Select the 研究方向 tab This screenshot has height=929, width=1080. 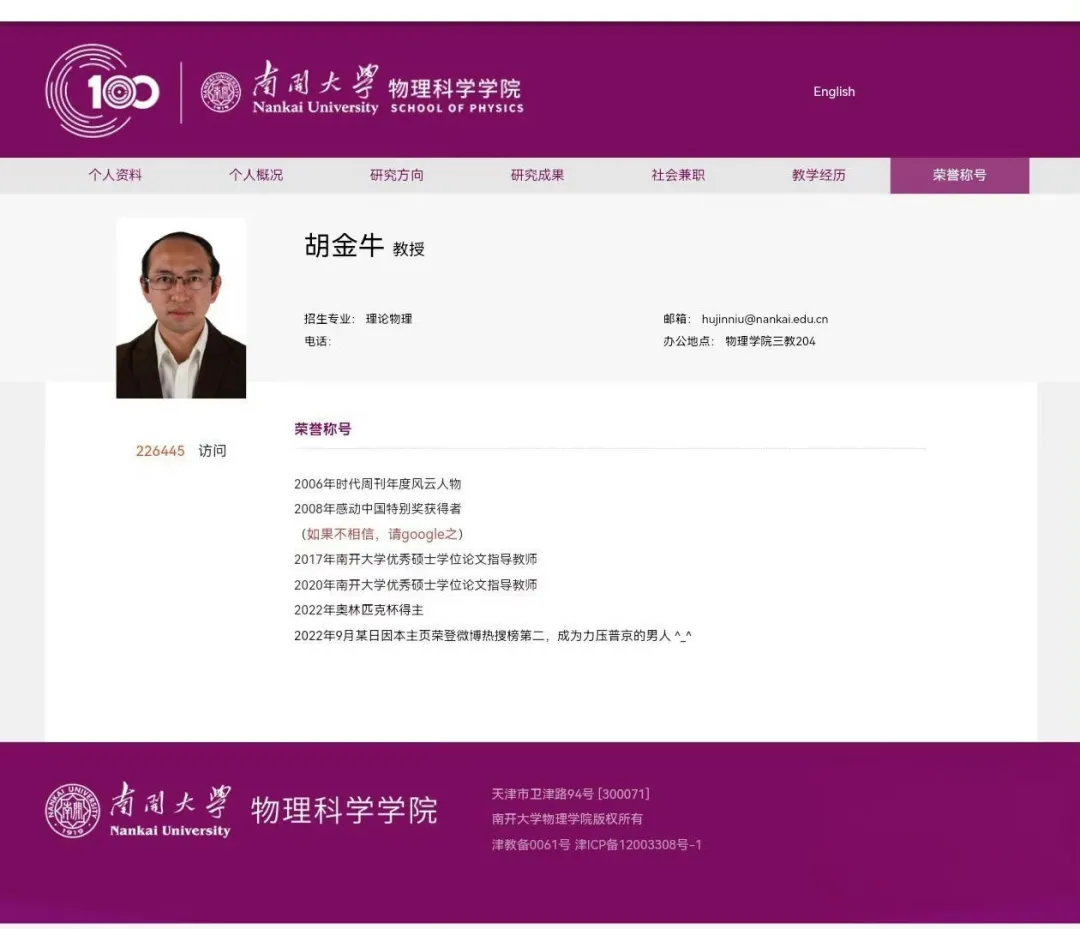pyautogui.click(x=396, y=175)
